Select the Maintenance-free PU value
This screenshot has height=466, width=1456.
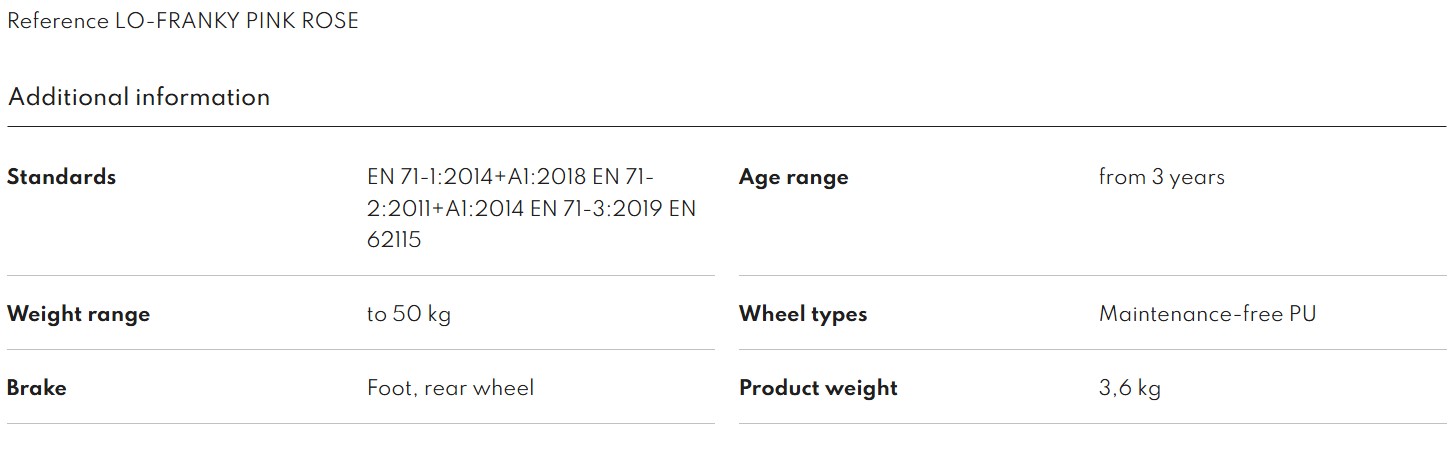click(1207, 314)
